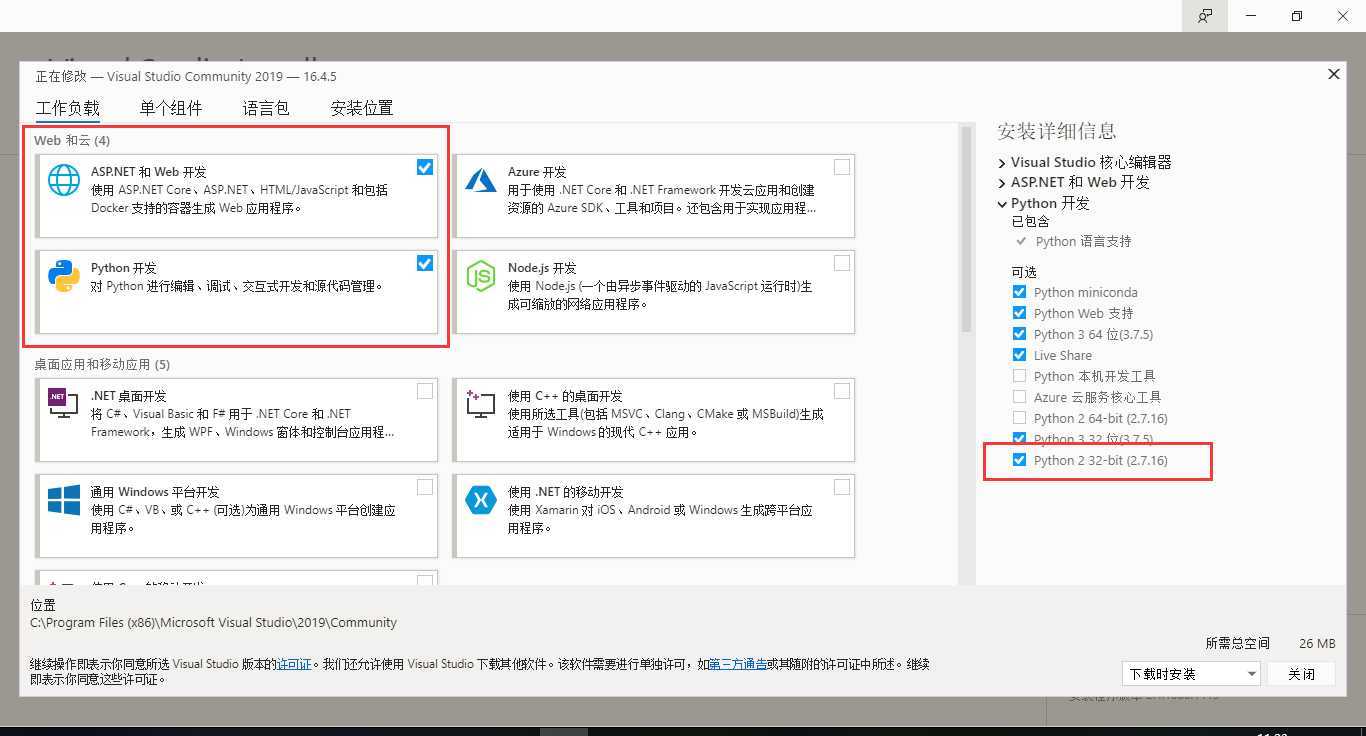This screenshot has width=1366, height=736.
Task: Toggle Python 3 64 位 (3.7.5) option
Action: pos(1019,334)
